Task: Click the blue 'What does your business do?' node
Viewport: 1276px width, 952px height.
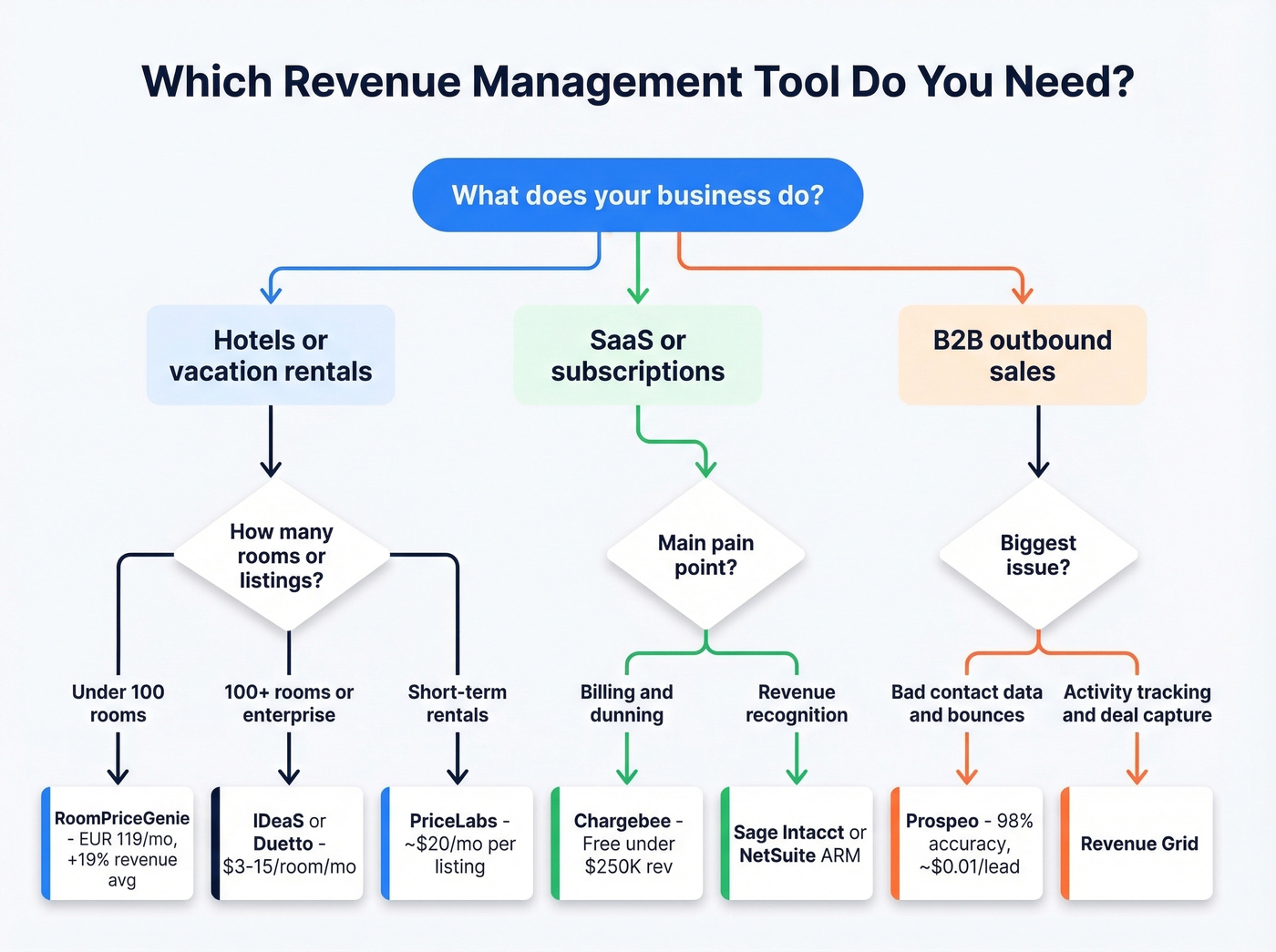Action: pyautogui.click(x=637, y=194)
